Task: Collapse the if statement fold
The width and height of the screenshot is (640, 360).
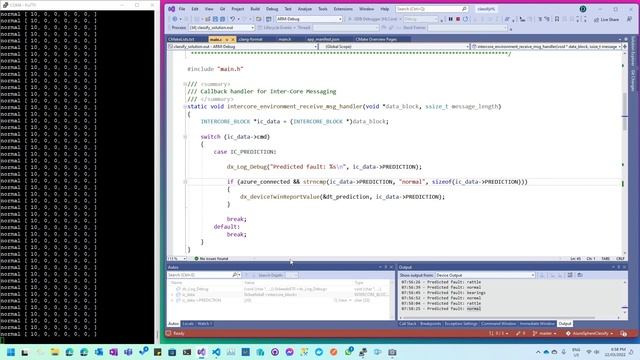Action: click(185, 182)
